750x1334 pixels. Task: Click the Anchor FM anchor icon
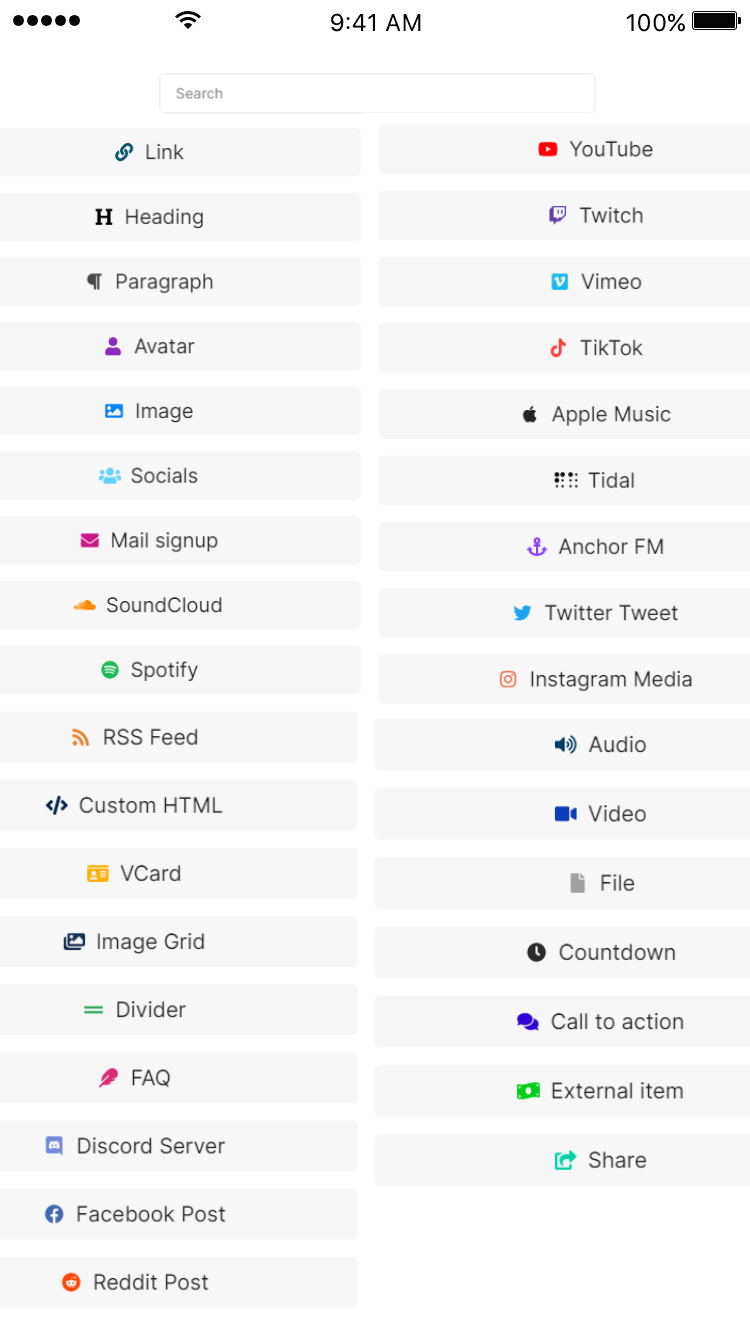(537, 547)
